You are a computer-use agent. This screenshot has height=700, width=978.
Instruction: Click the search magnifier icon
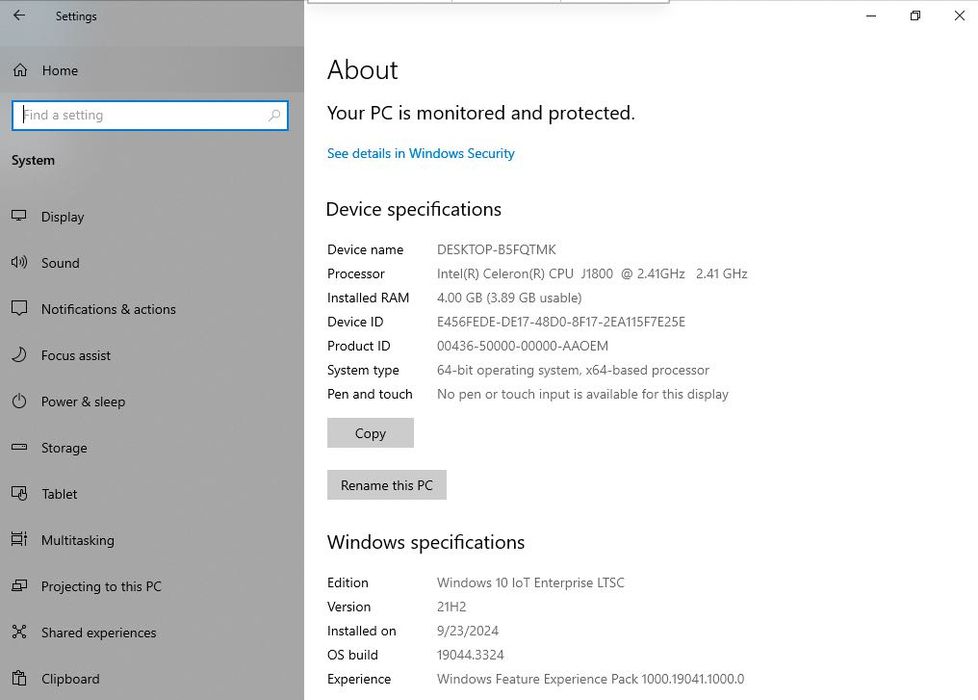pyautogui.click(x=274, y=115)
